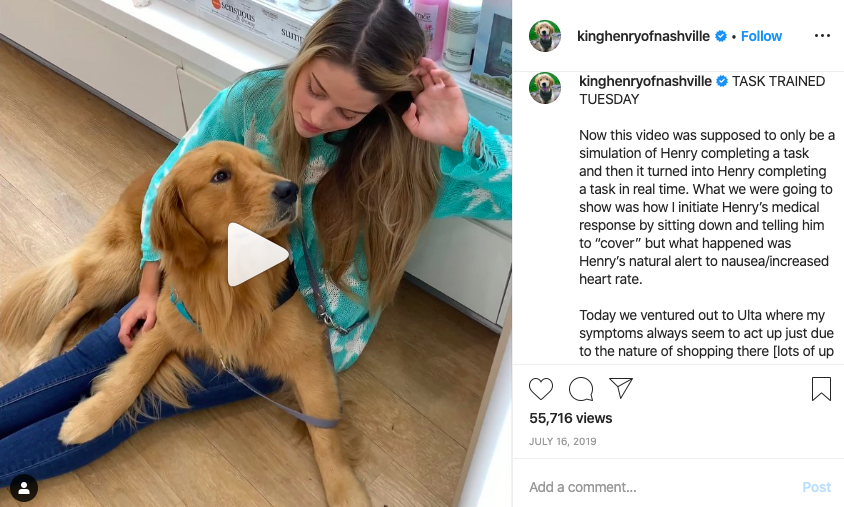Click the header profile picture avatar
This screenshot has height=507, width=844.
(545, 36)
